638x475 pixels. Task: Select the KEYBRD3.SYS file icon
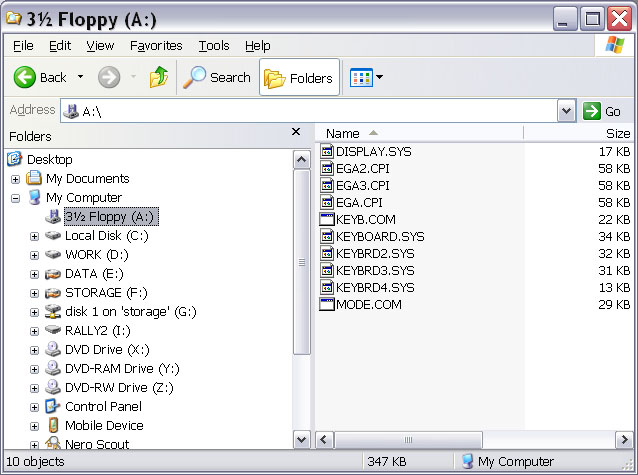pyautogui.click(x=327, y=270)
